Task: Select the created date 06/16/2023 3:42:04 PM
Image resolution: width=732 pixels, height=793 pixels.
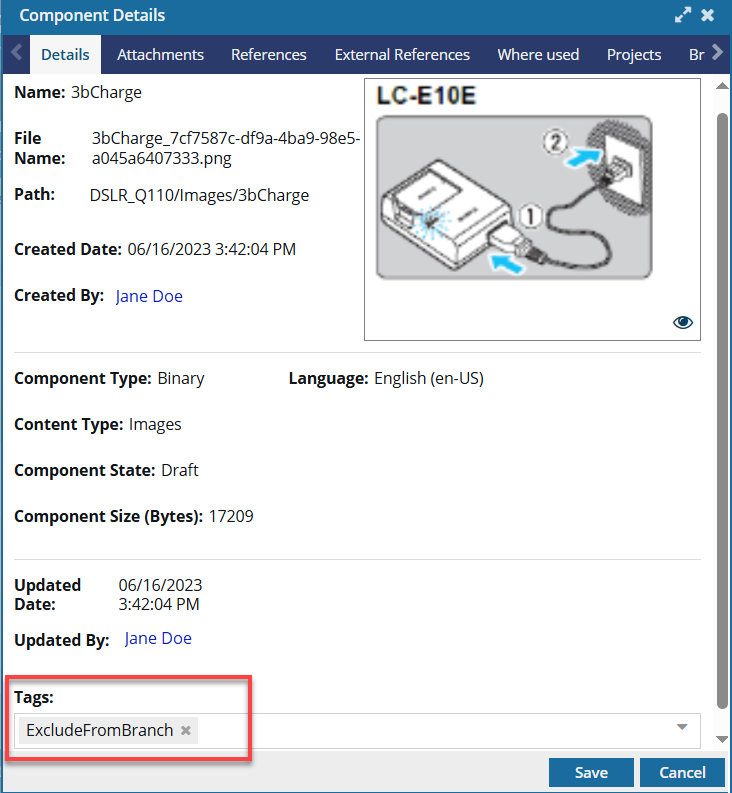Action: point(211,249)
